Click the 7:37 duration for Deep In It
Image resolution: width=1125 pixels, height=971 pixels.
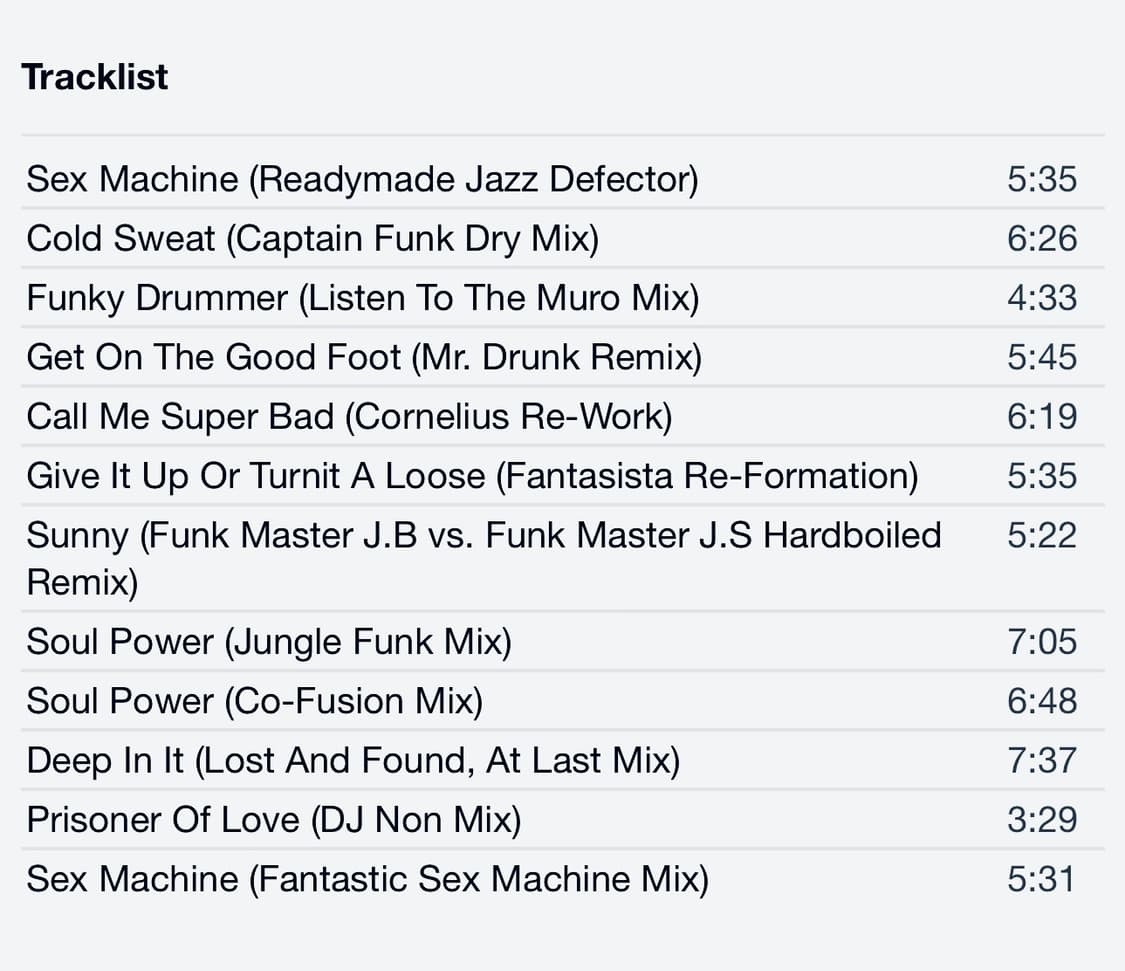(x=1042, y=761)
